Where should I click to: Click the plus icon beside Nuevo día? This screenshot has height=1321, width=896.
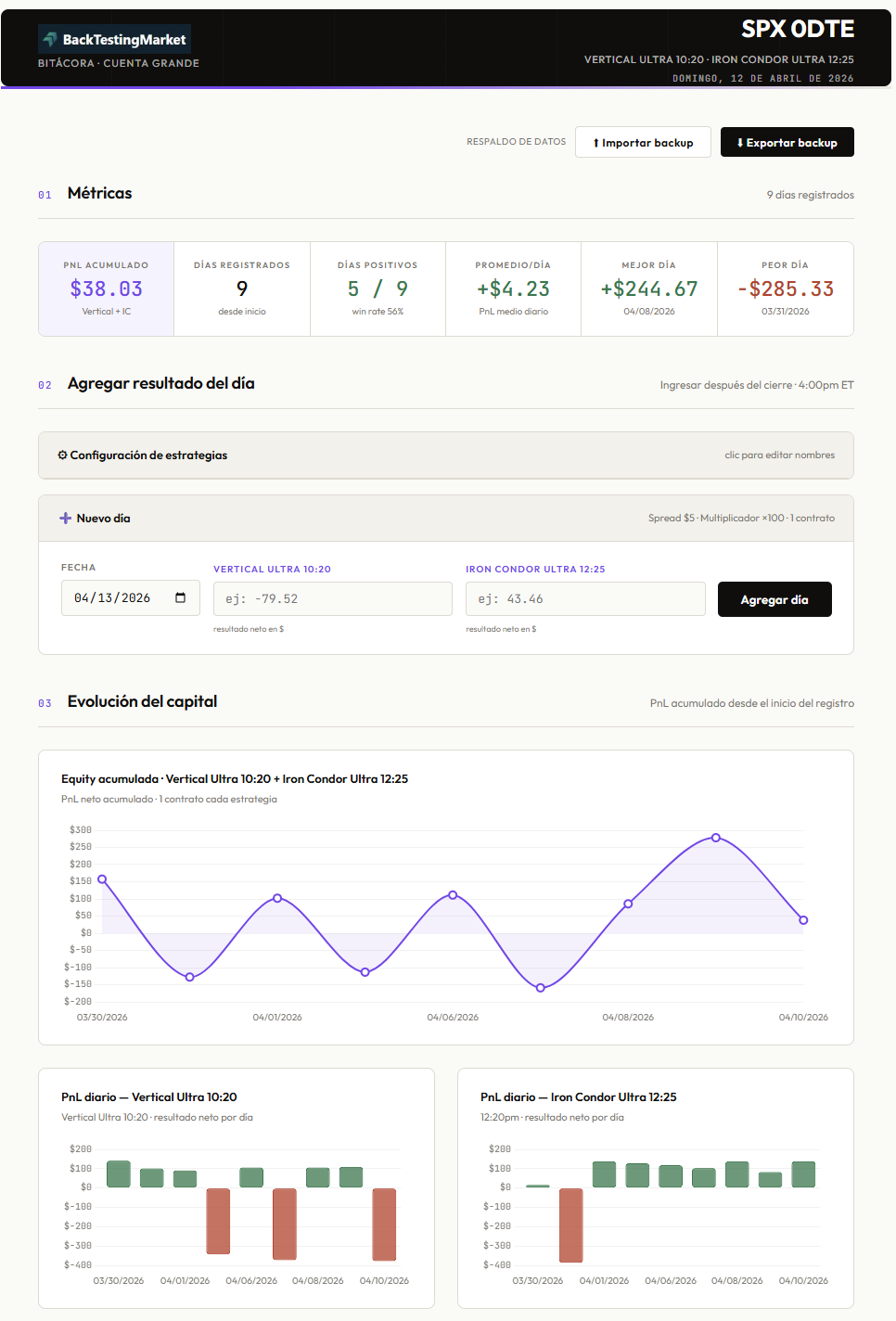click(x=66, y=519)
